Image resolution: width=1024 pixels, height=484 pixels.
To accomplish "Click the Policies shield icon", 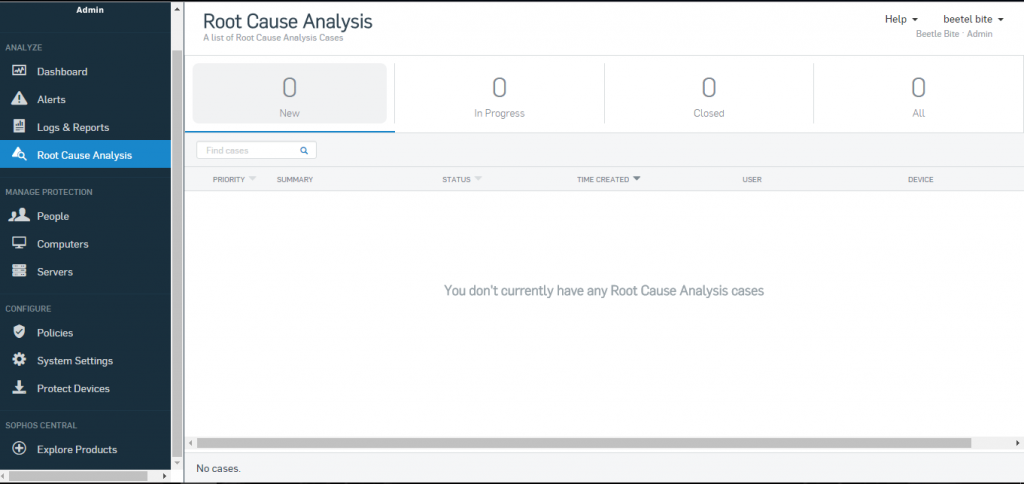I will pyautogui.click(x=20, y=332).
